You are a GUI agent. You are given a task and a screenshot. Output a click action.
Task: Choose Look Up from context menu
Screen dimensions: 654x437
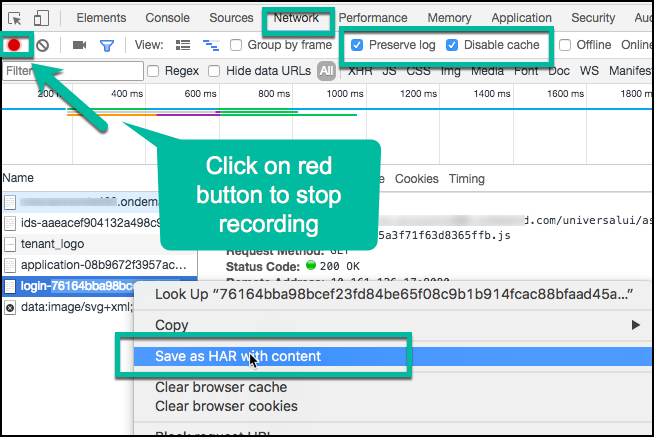(x=394, y=294)
